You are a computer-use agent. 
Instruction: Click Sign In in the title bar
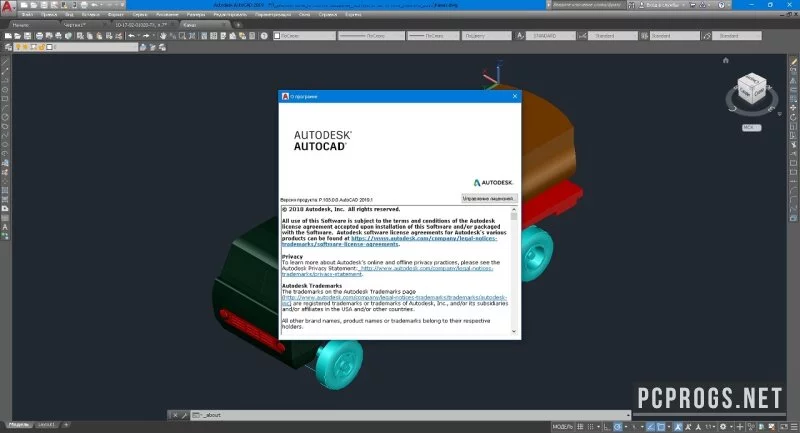(x=660, y=5)
